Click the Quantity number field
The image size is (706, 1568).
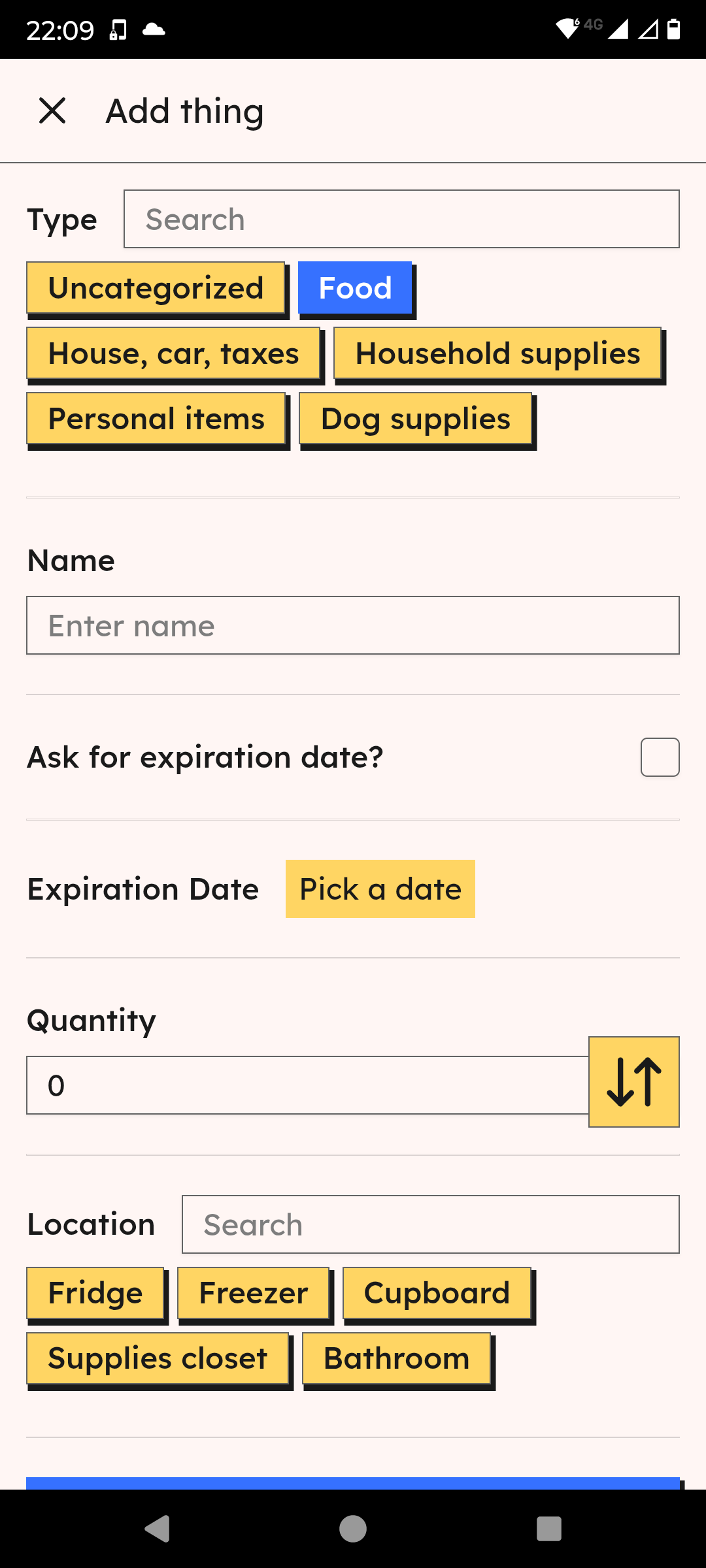(x=307, y=1085)
